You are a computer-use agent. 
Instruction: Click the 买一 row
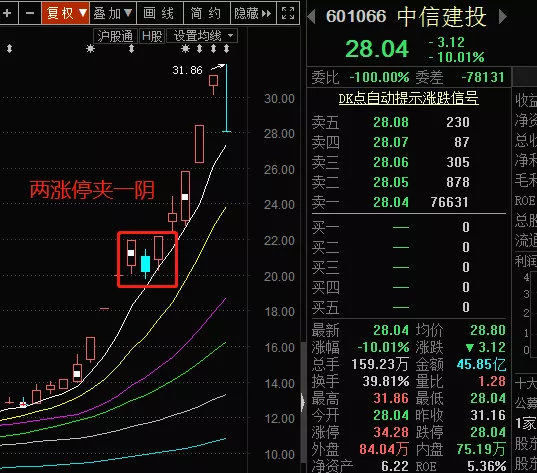click(x=408, y=227)
